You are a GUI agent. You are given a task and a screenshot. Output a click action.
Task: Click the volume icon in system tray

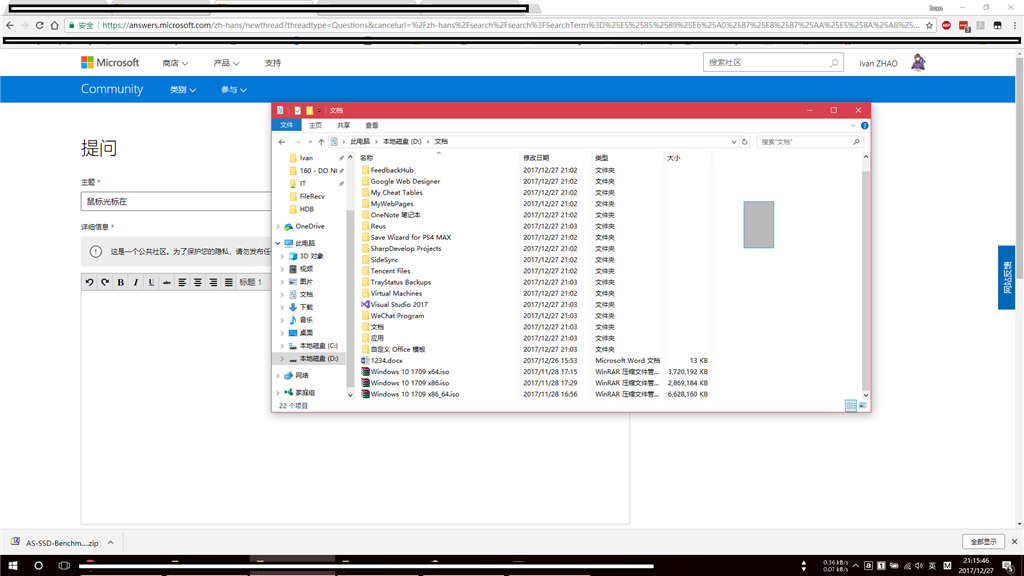coord(920,566)
